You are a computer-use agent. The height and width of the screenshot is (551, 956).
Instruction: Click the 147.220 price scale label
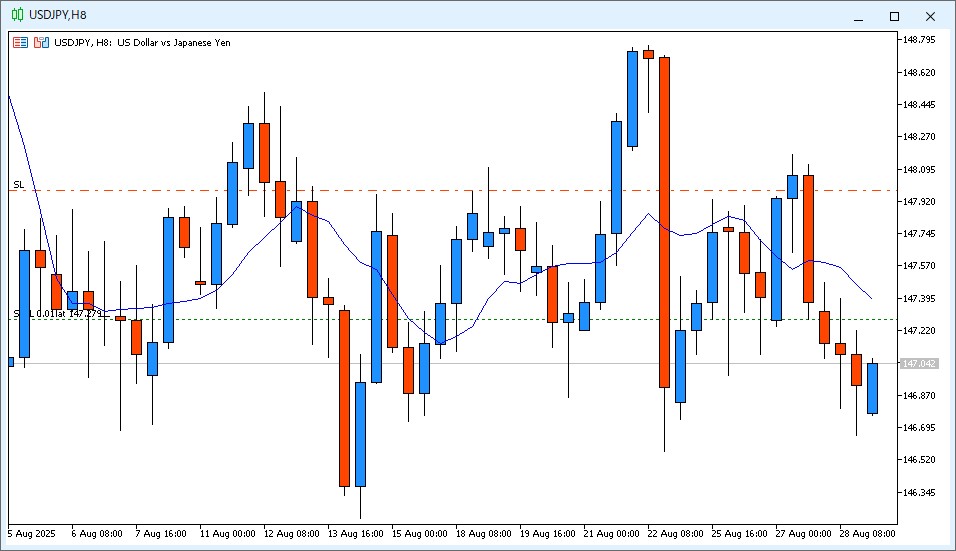click(919, 330)
